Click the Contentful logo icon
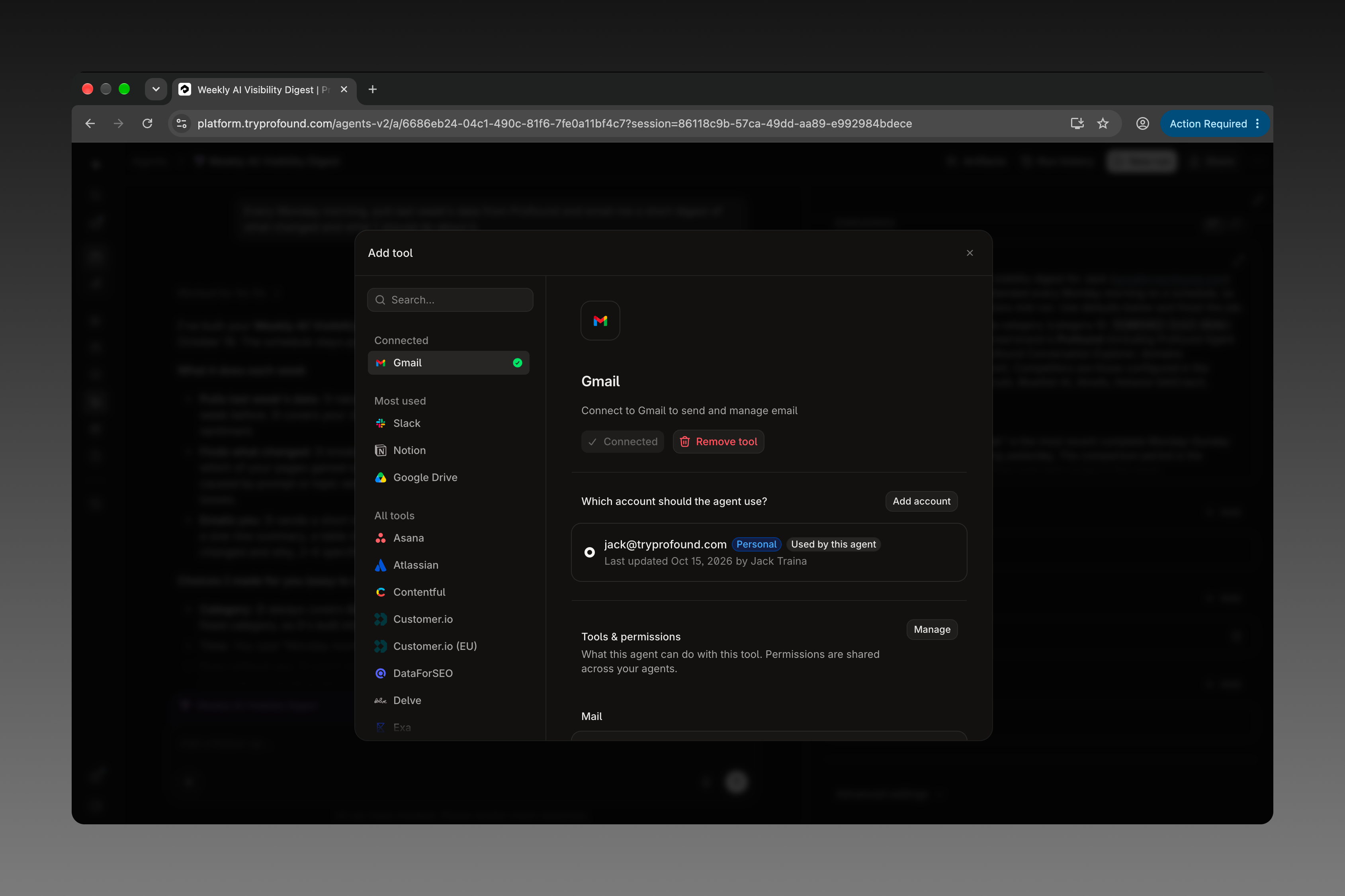 click(381, 592)
